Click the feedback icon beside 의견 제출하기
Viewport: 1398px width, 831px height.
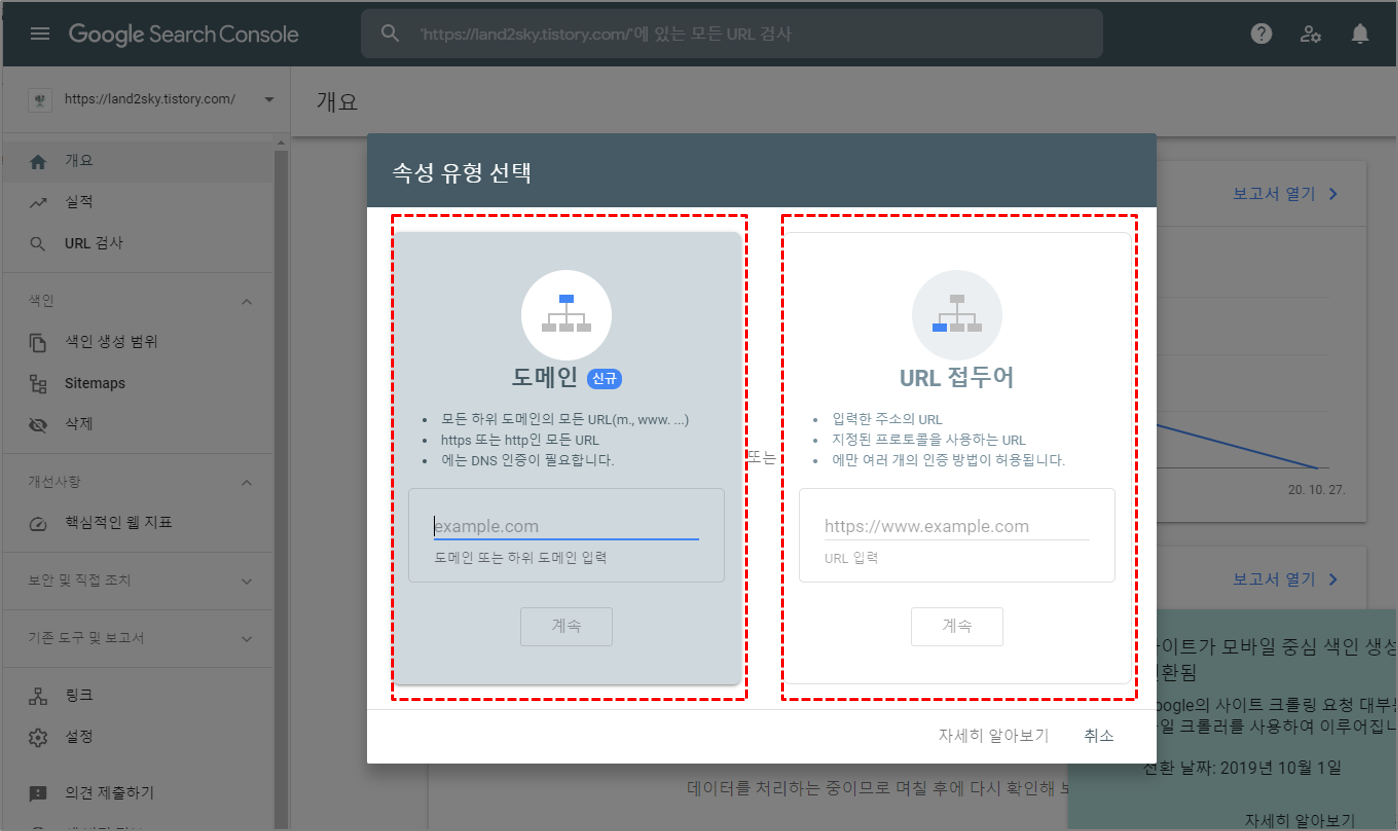click(x=38, y=793)
